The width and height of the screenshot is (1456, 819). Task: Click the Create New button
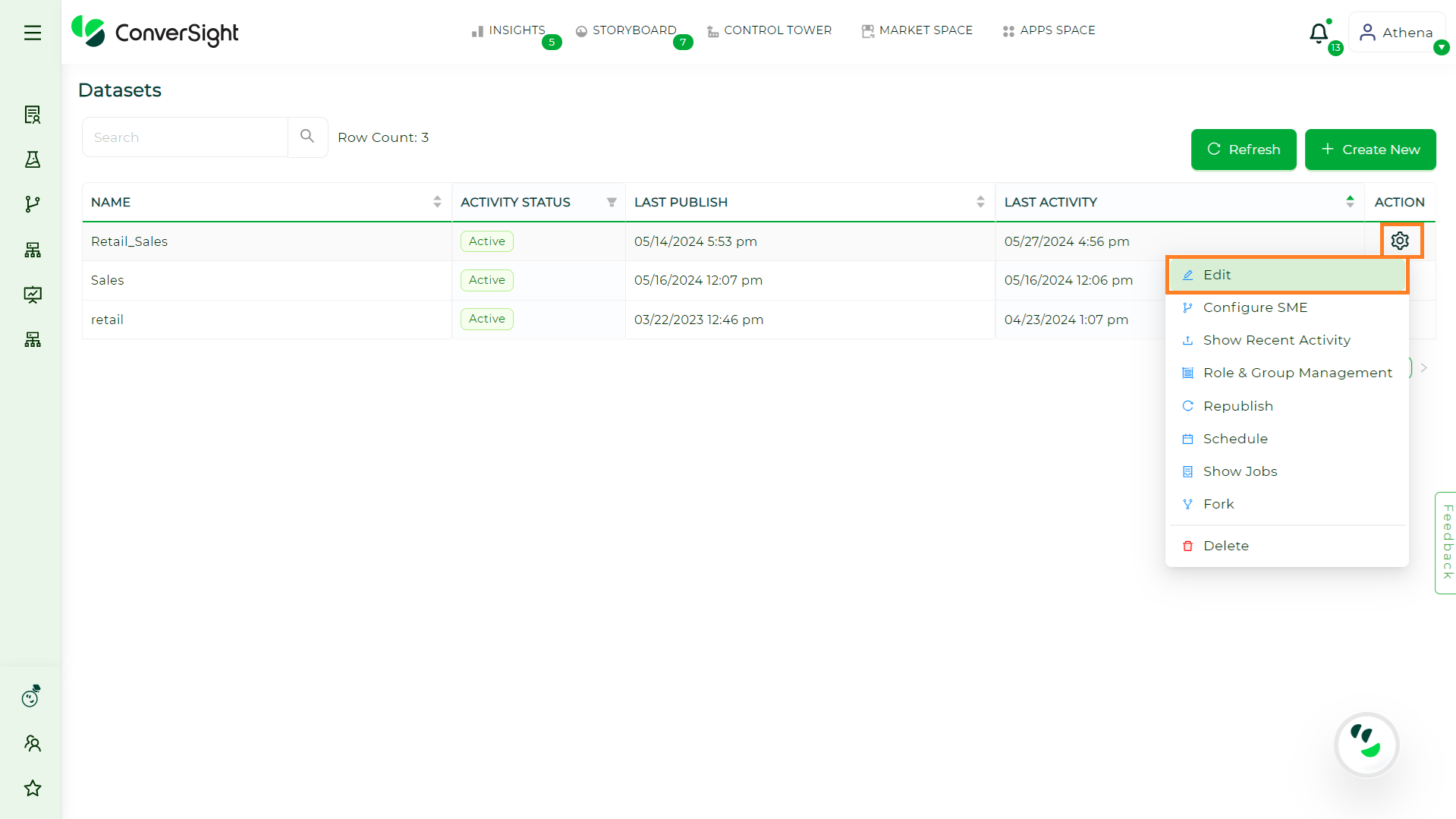pyautogui.click(x=1370, y=150)
